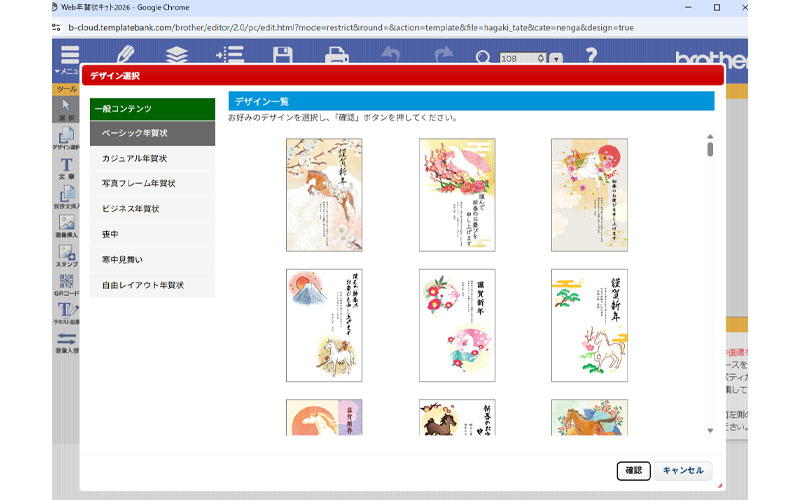The height and width of the screenshot is (500, 800).
Task: Select カジュアル年賀状 category
Action: click(152, 158)
